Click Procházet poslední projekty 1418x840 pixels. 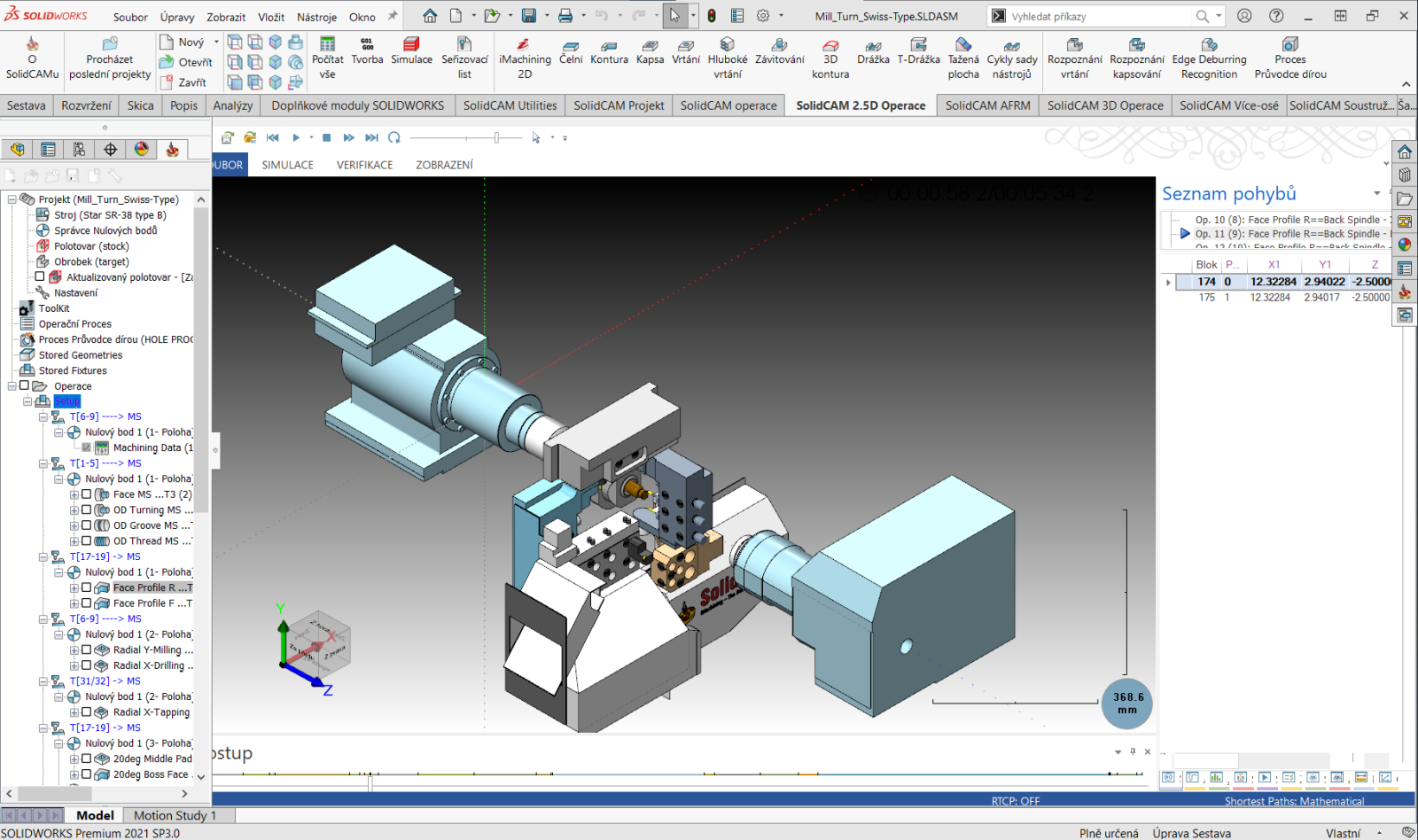coord(110,58)
